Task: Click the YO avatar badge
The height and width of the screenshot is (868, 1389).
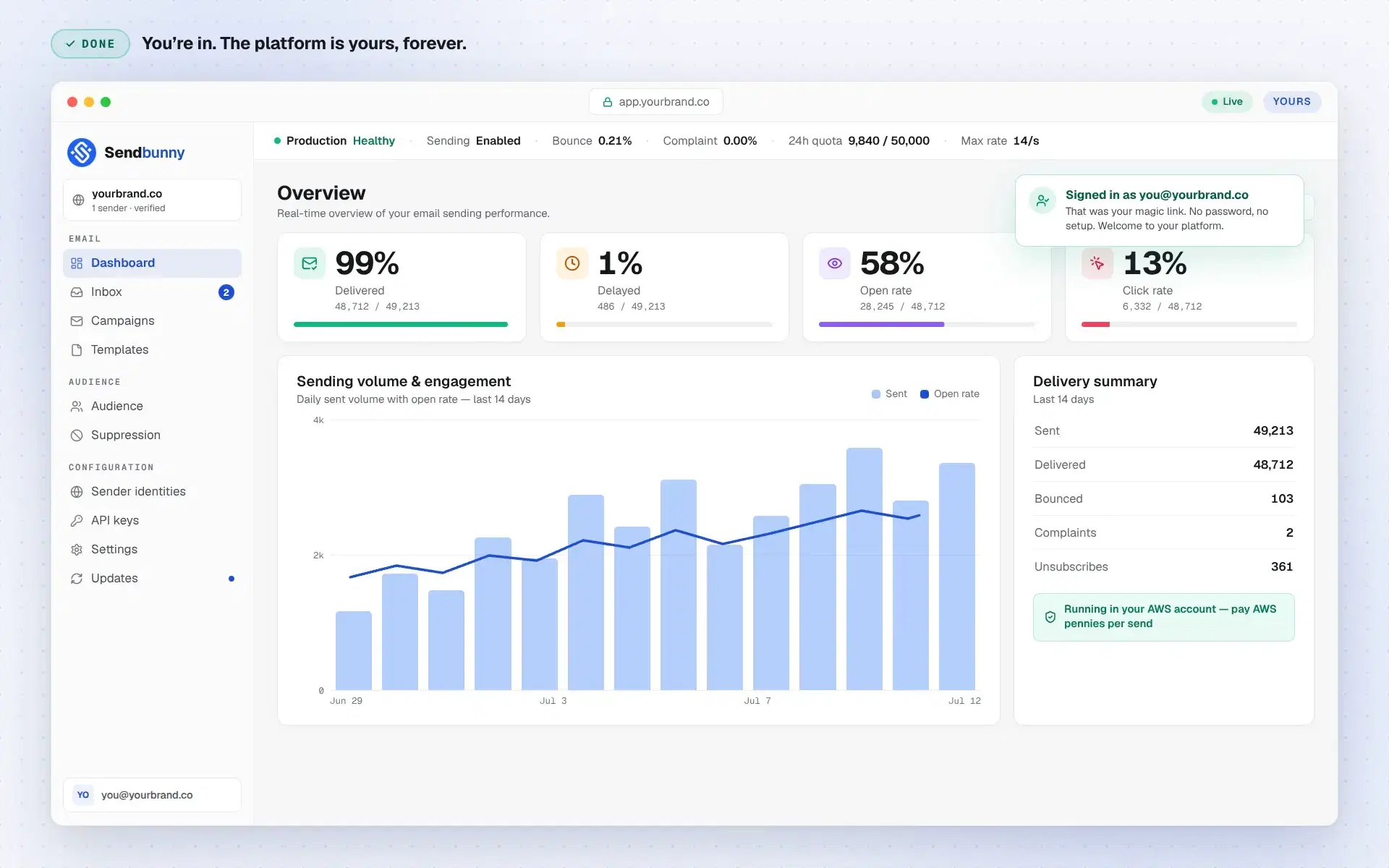Action: point(83,795)
